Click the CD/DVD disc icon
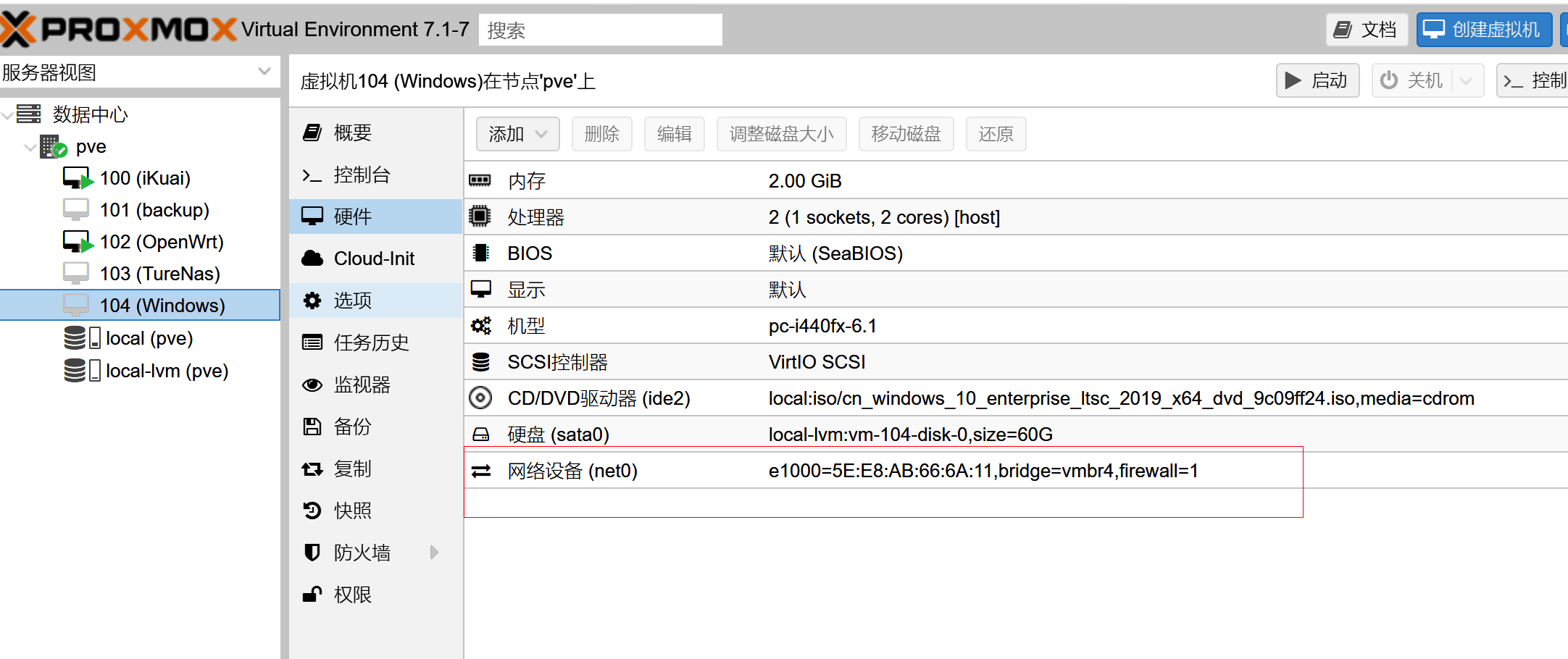 480,398
